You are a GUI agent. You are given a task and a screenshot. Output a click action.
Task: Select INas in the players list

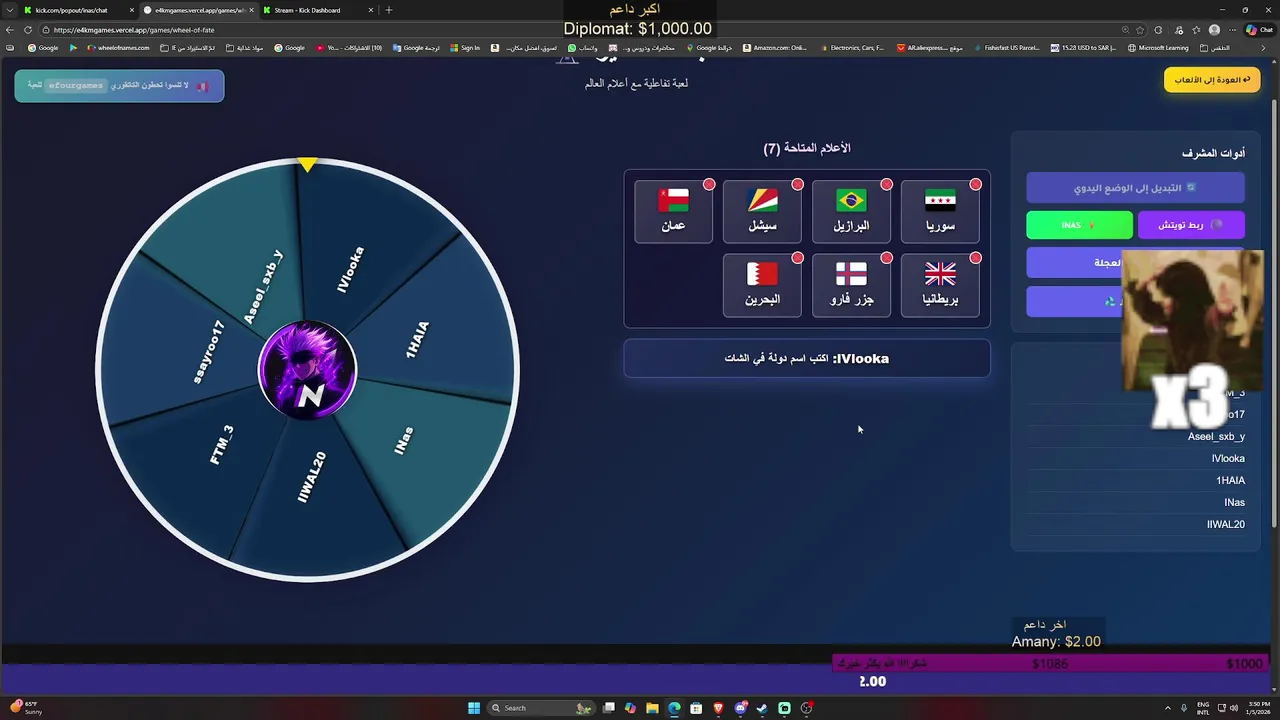click(x=1234, y=502)
